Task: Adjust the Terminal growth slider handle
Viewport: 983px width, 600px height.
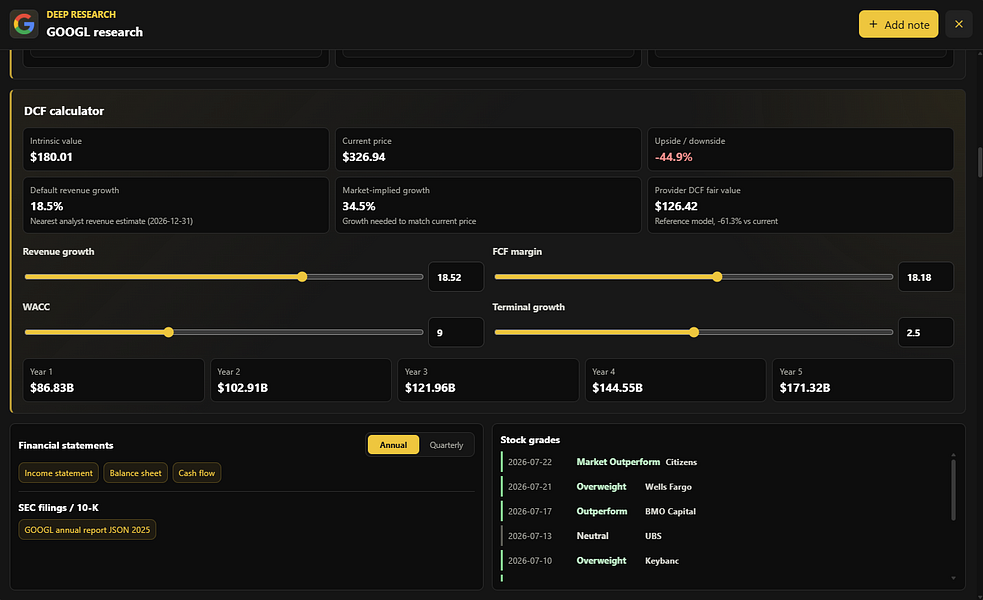Action: 693,332
